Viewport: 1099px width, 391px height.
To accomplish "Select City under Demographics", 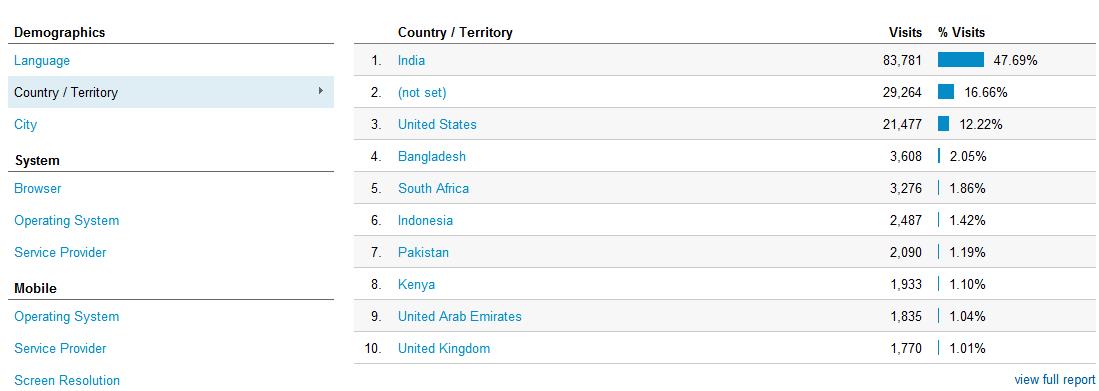I will (x=25, y=125).
